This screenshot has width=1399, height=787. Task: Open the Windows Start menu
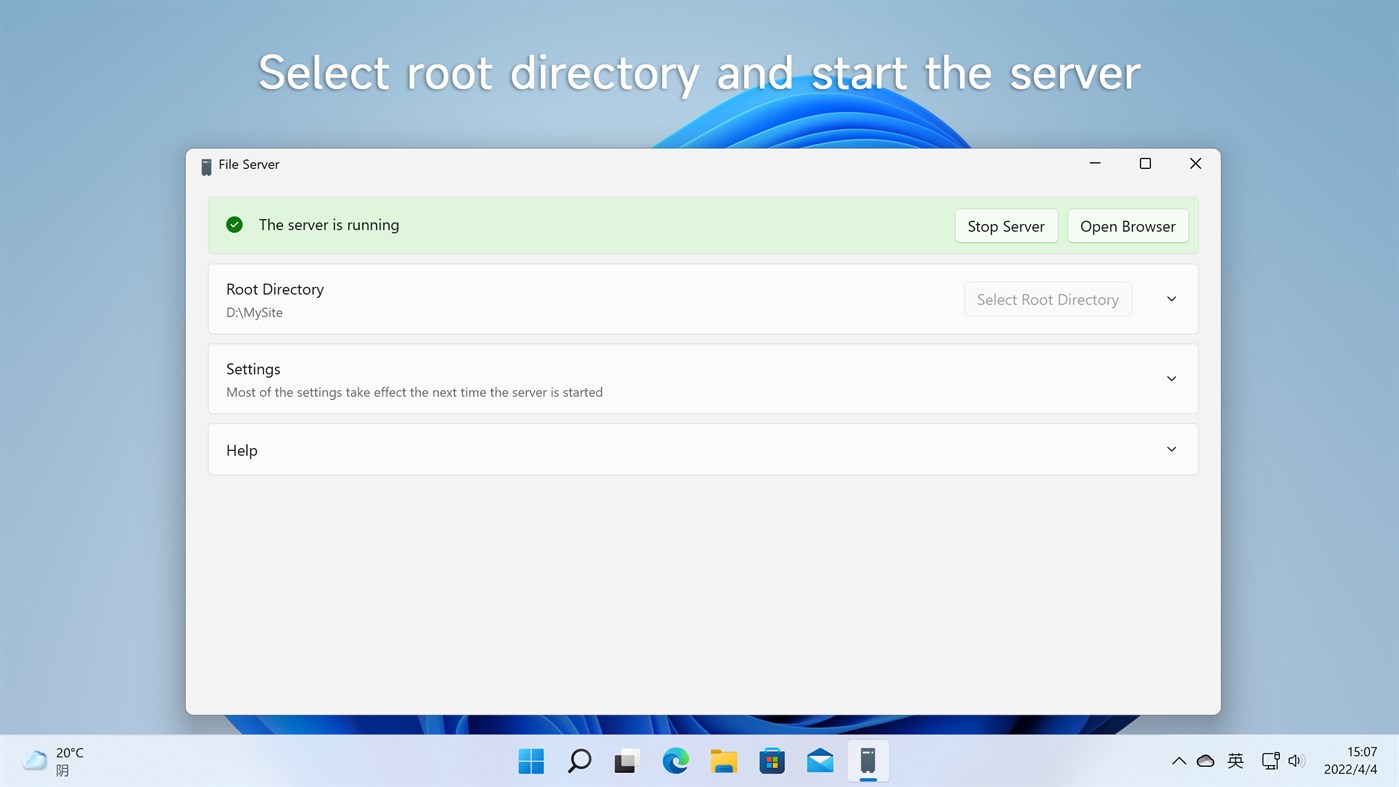(531, 762)
